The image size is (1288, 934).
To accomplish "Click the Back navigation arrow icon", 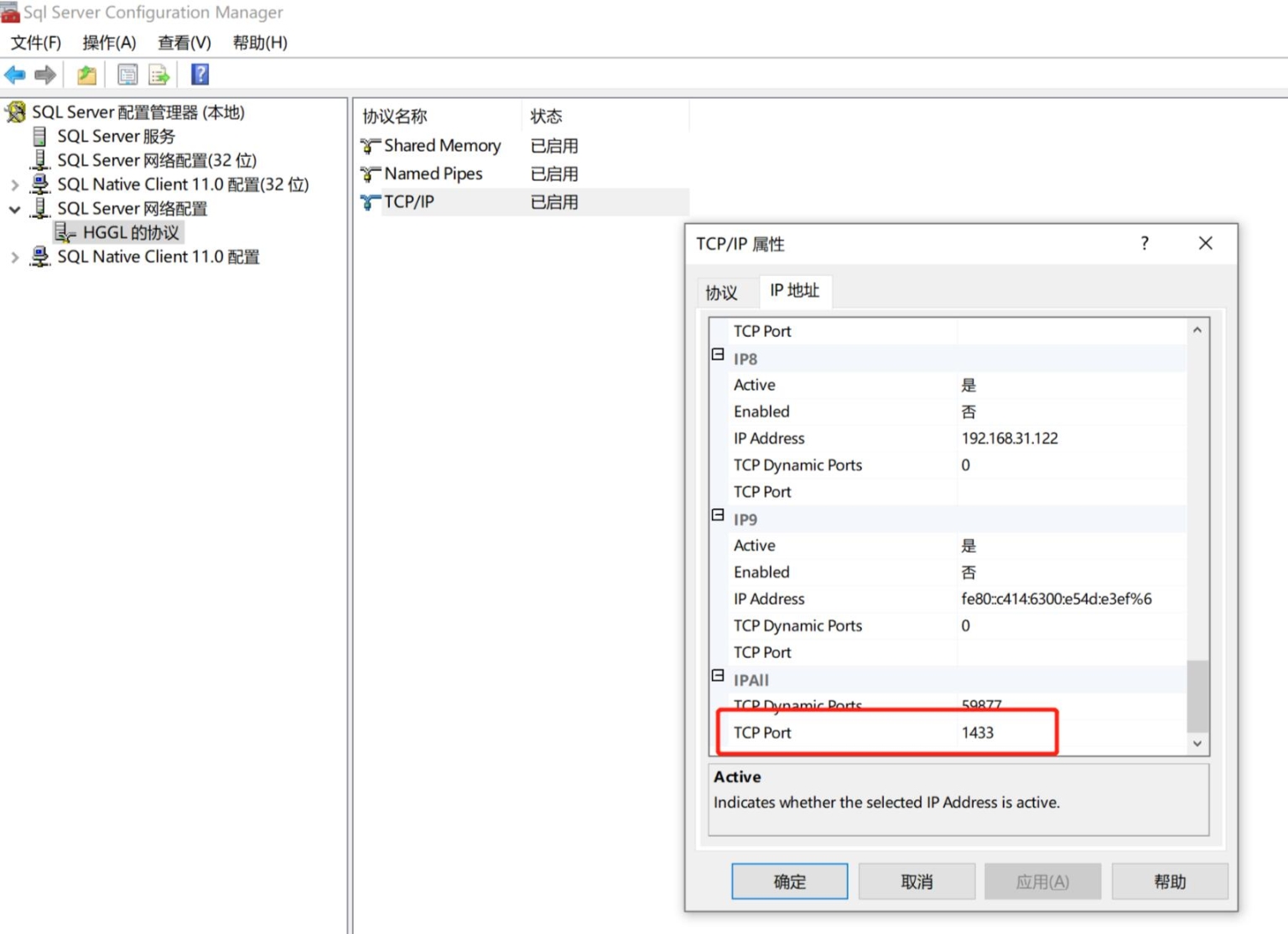I will coord(14,75).
